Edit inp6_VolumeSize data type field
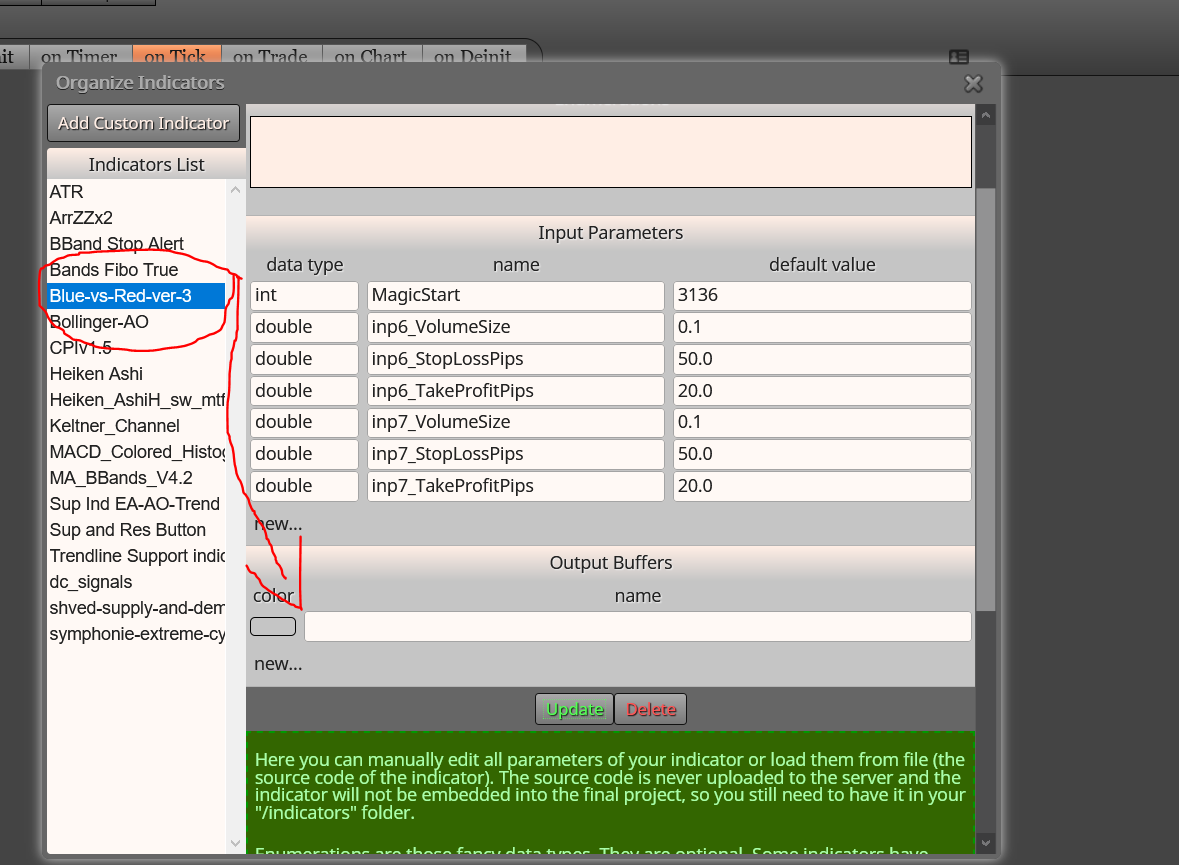Screen dimensions: 1179x865 (x=305, y=327)
